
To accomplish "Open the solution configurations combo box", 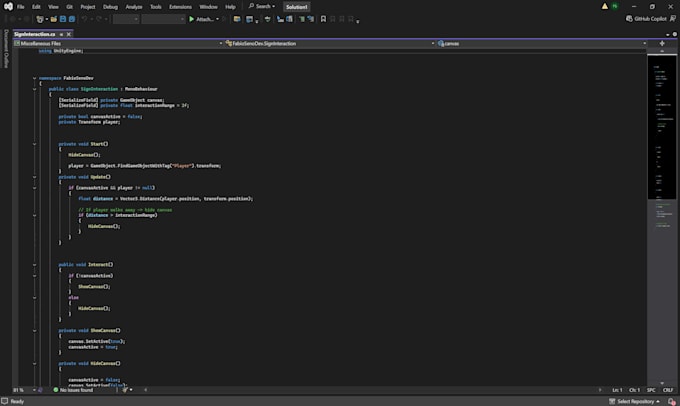I will click(x=126, y=19).
